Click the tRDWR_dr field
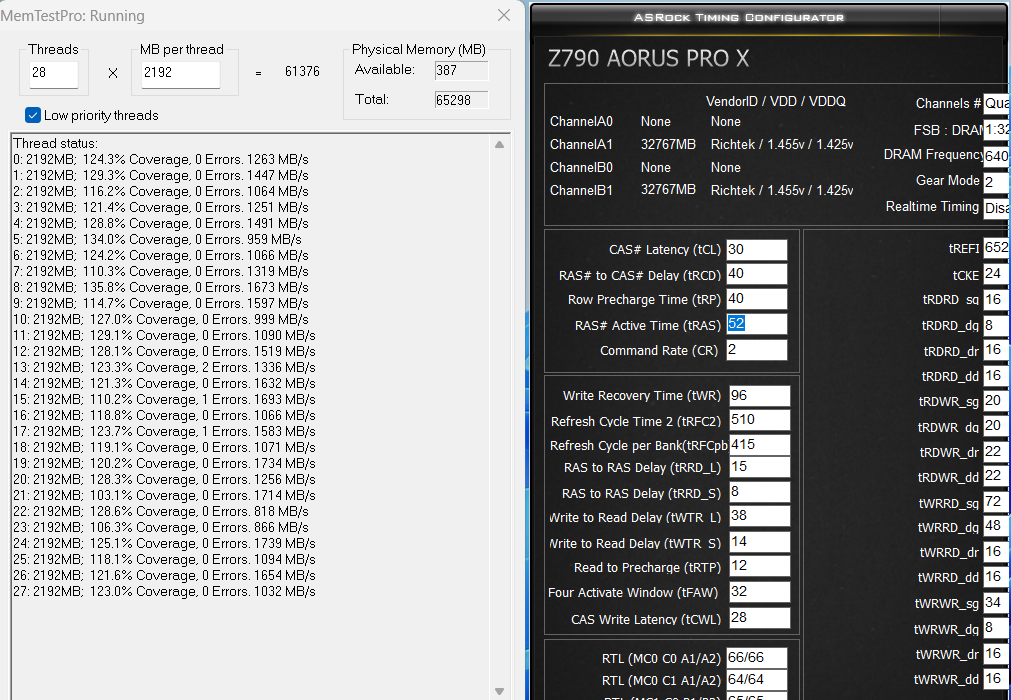Viewport: 1011px width, 700px height. [x=997, y=452]
